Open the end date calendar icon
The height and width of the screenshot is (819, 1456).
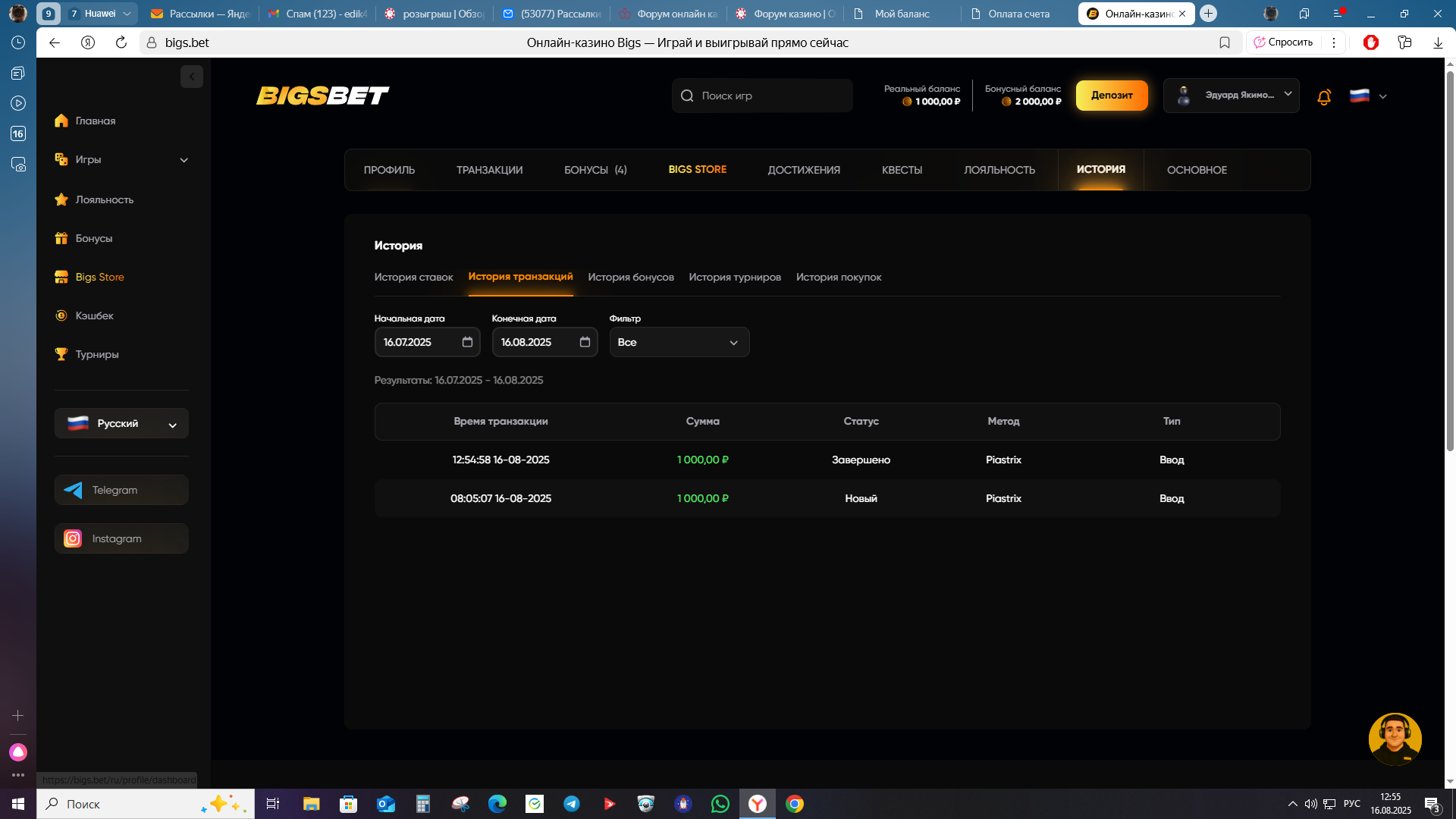[x=585, y=342]
